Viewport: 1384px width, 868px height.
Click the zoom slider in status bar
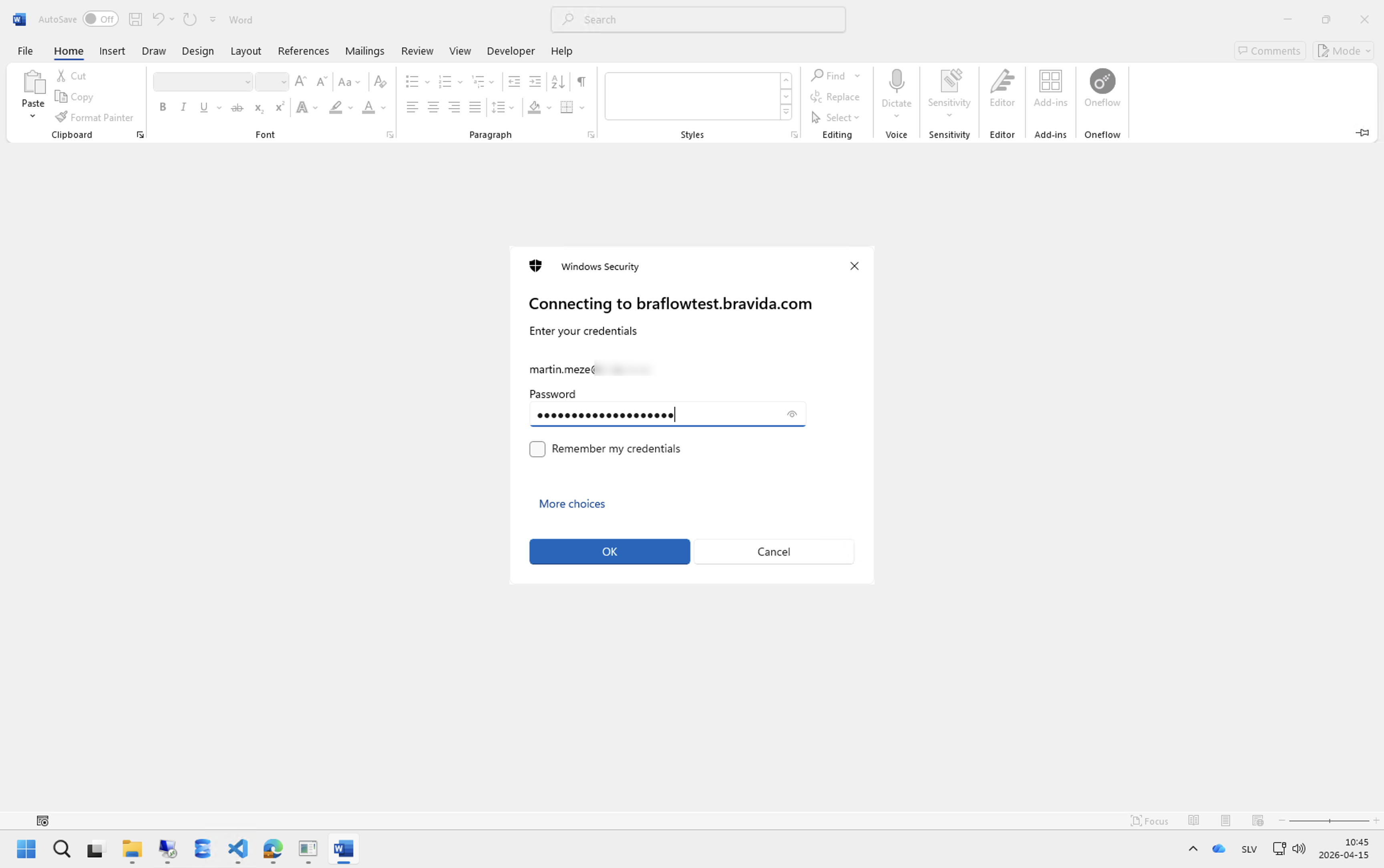pos(1329,821)
